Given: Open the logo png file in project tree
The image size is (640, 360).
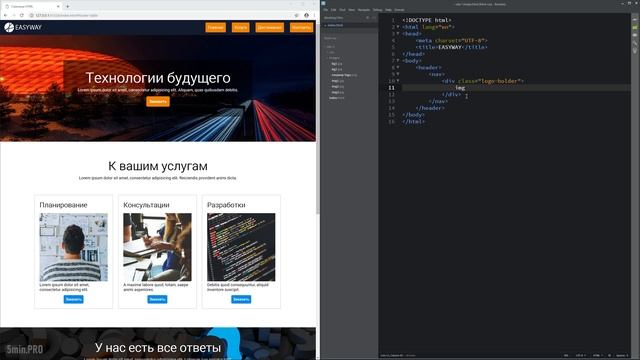Looking at the screenshot, I should click(344, 75).
